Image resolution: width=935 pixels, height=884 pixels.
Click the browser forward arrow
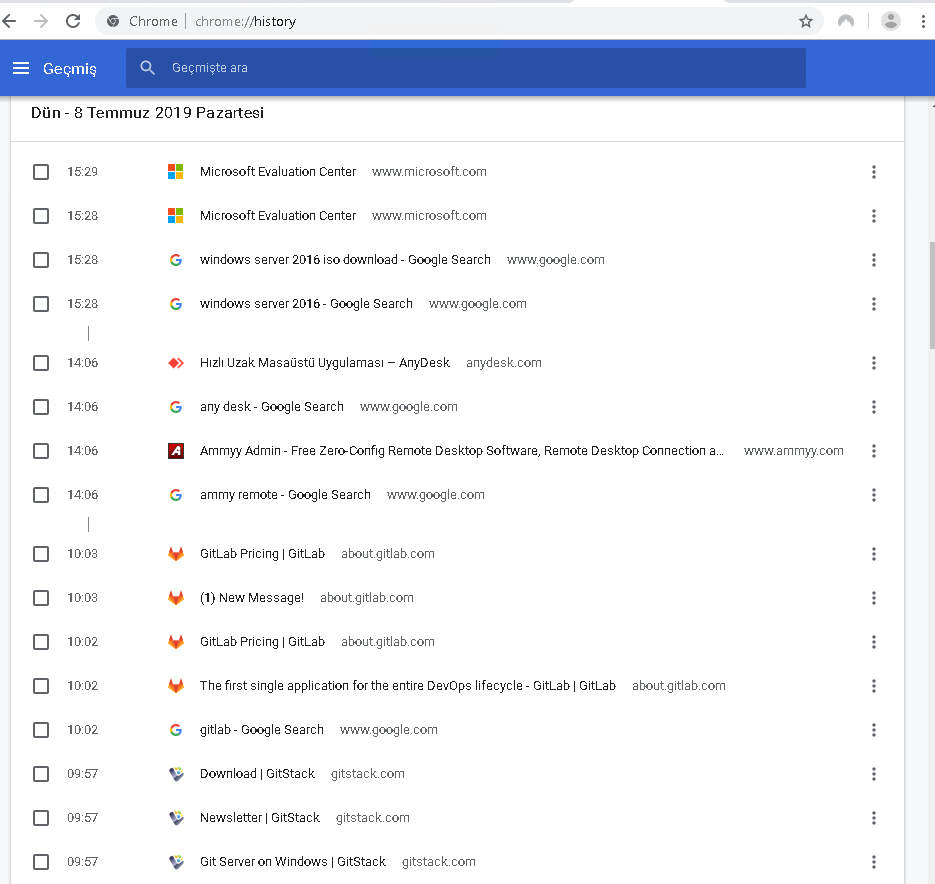[x=41, y=21]
